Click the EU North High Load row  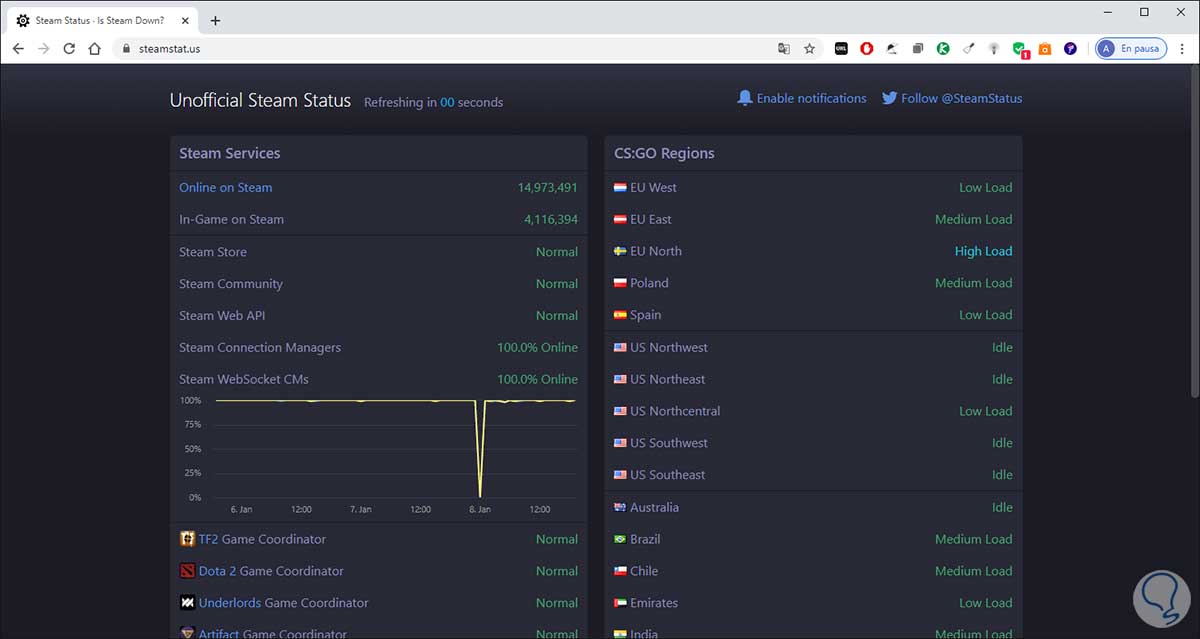pyautogui.click(x=813, y=251)
